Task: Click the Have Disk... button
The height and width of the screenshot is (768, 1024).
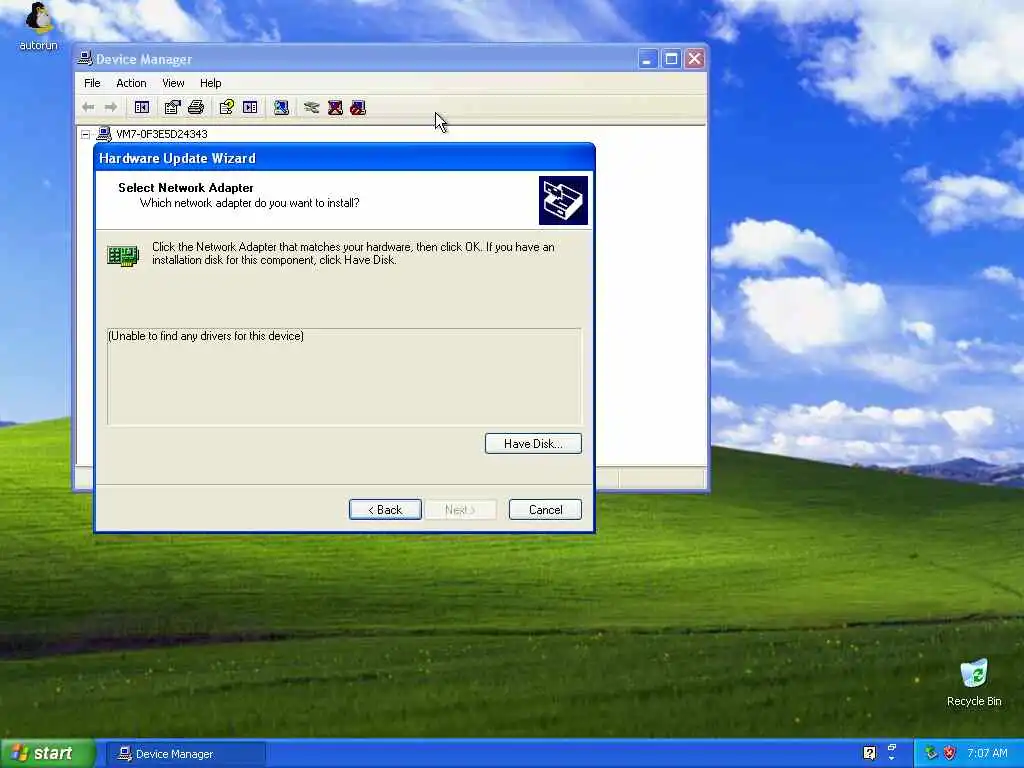Action: click(x=533, y=443)
